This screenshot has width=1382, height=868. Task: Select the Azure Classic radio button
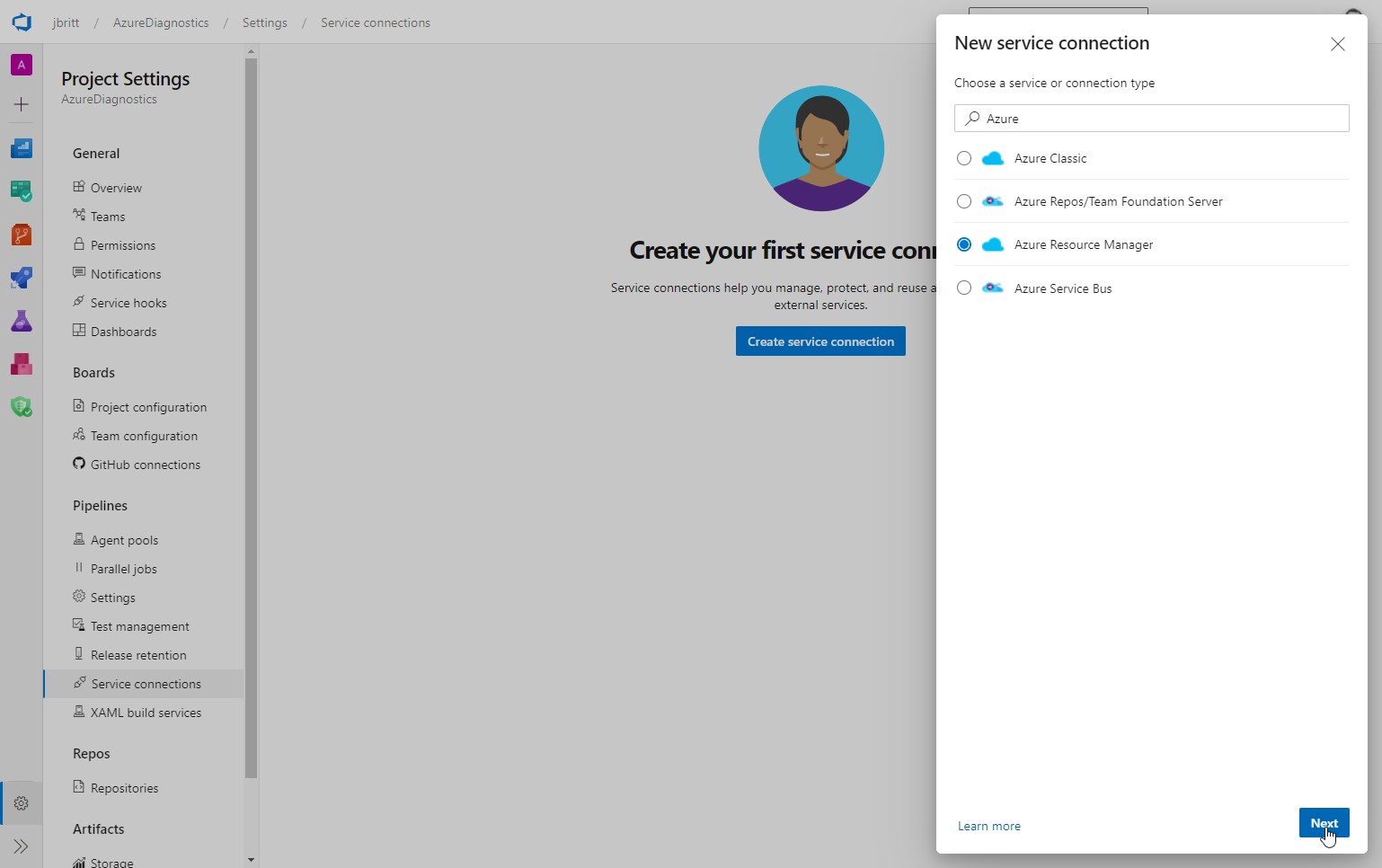964,158
